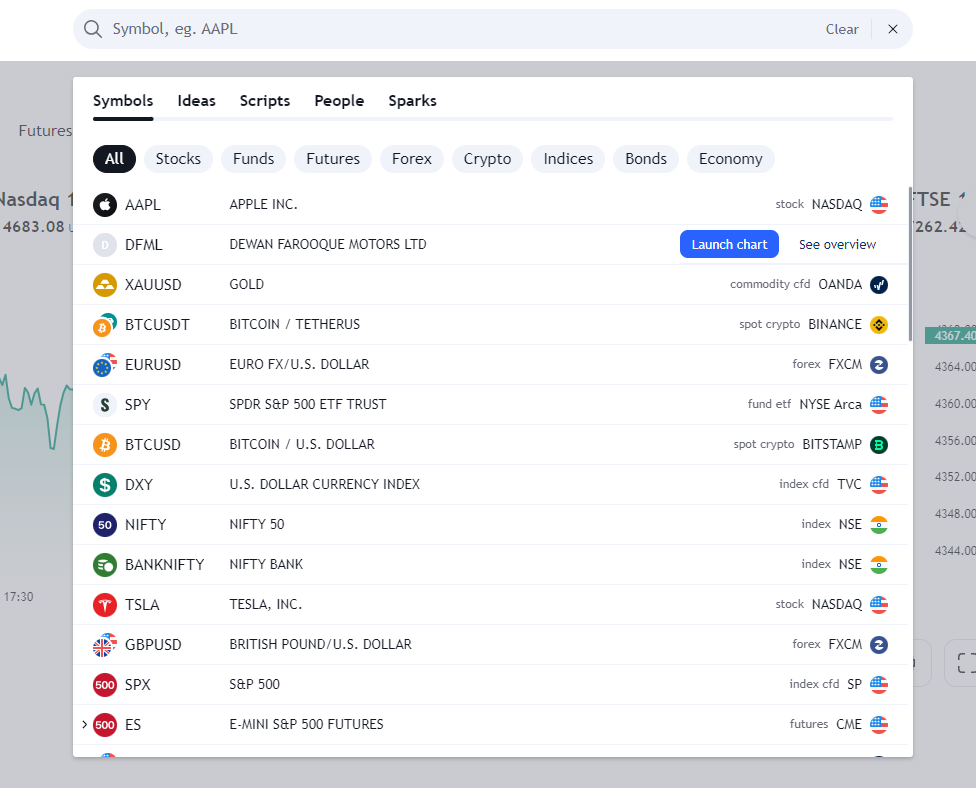Click the EURUSD flag pair icon
The image size is (976, 788).
pos(105,365)
